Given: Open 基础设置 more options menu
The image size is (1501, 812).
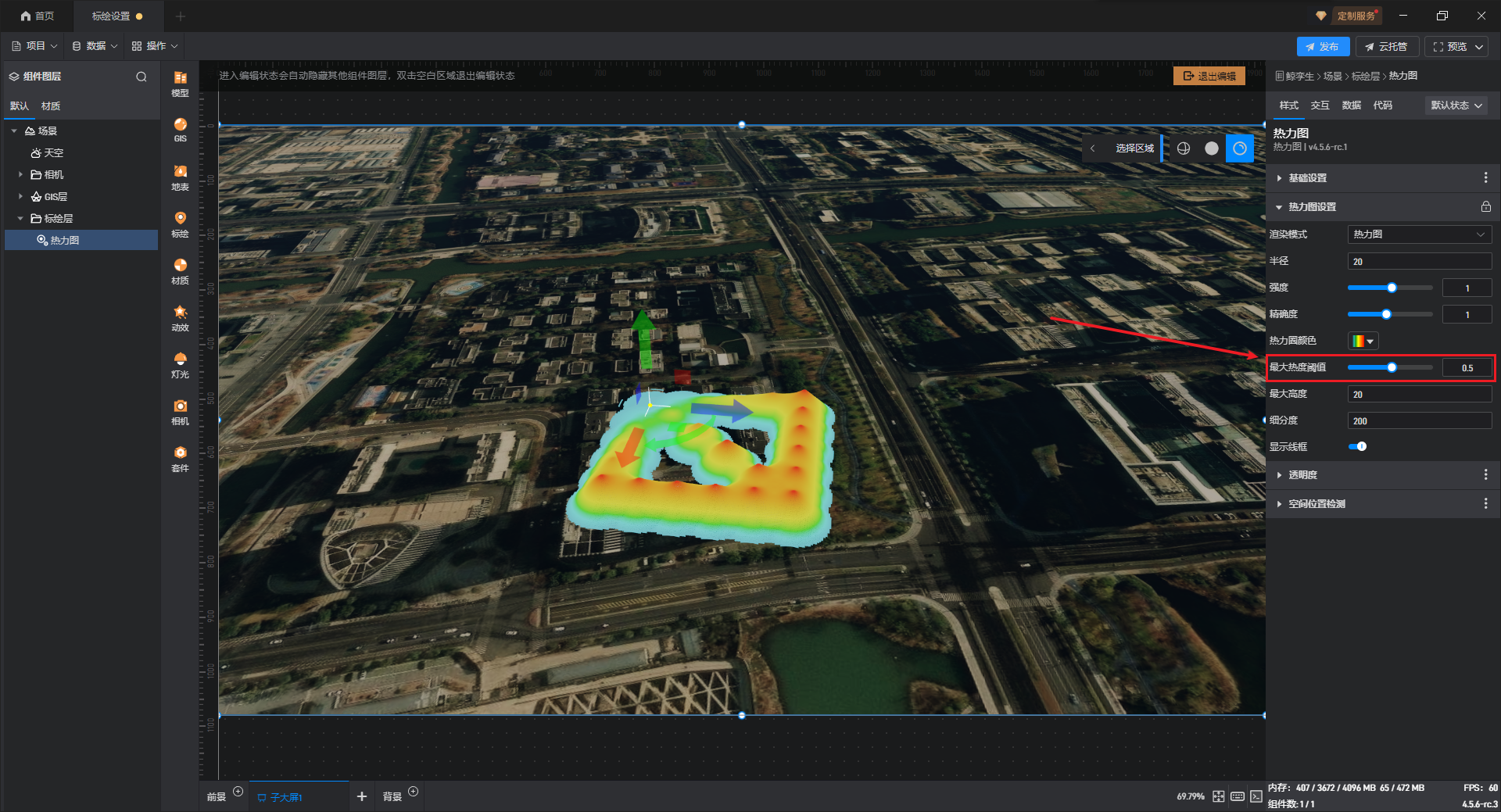Looking at the screenshot, I should [1485, 178].
